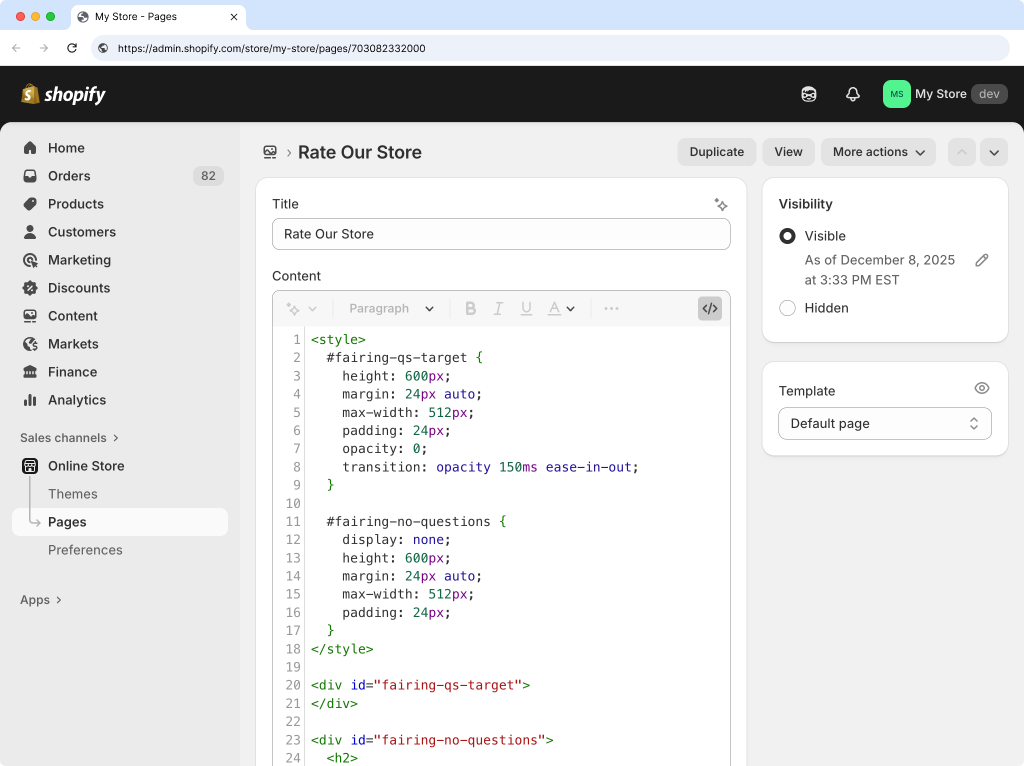This screenshot has height=766, width=1024.
Task: Toggle bold formatting in the content editor
Action: click(470, 308)
